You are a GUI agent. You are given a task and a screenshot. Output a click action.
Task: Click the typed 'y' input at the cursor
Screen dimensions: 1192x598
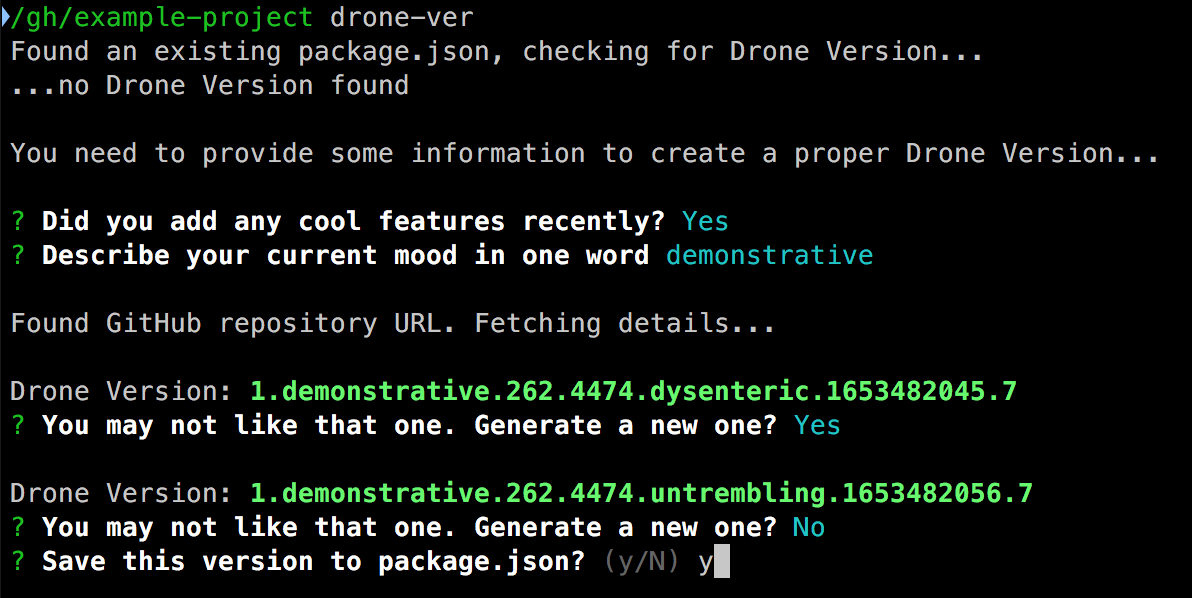(x=706, y=563)
